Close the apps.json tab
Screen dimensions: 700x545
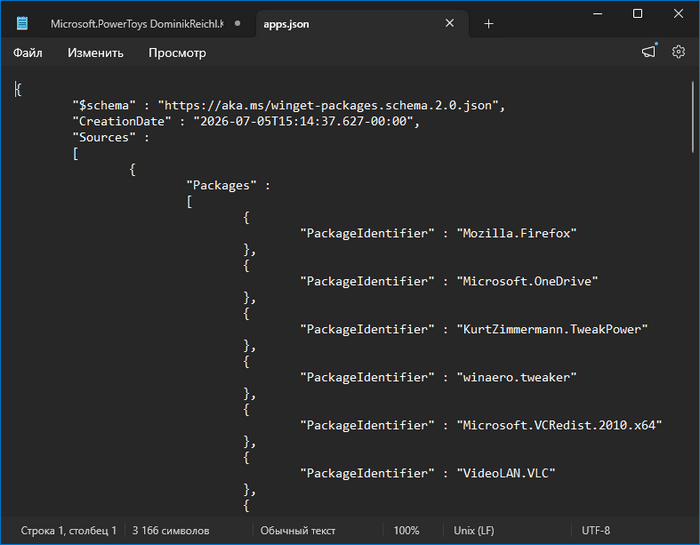click(450, 23)
